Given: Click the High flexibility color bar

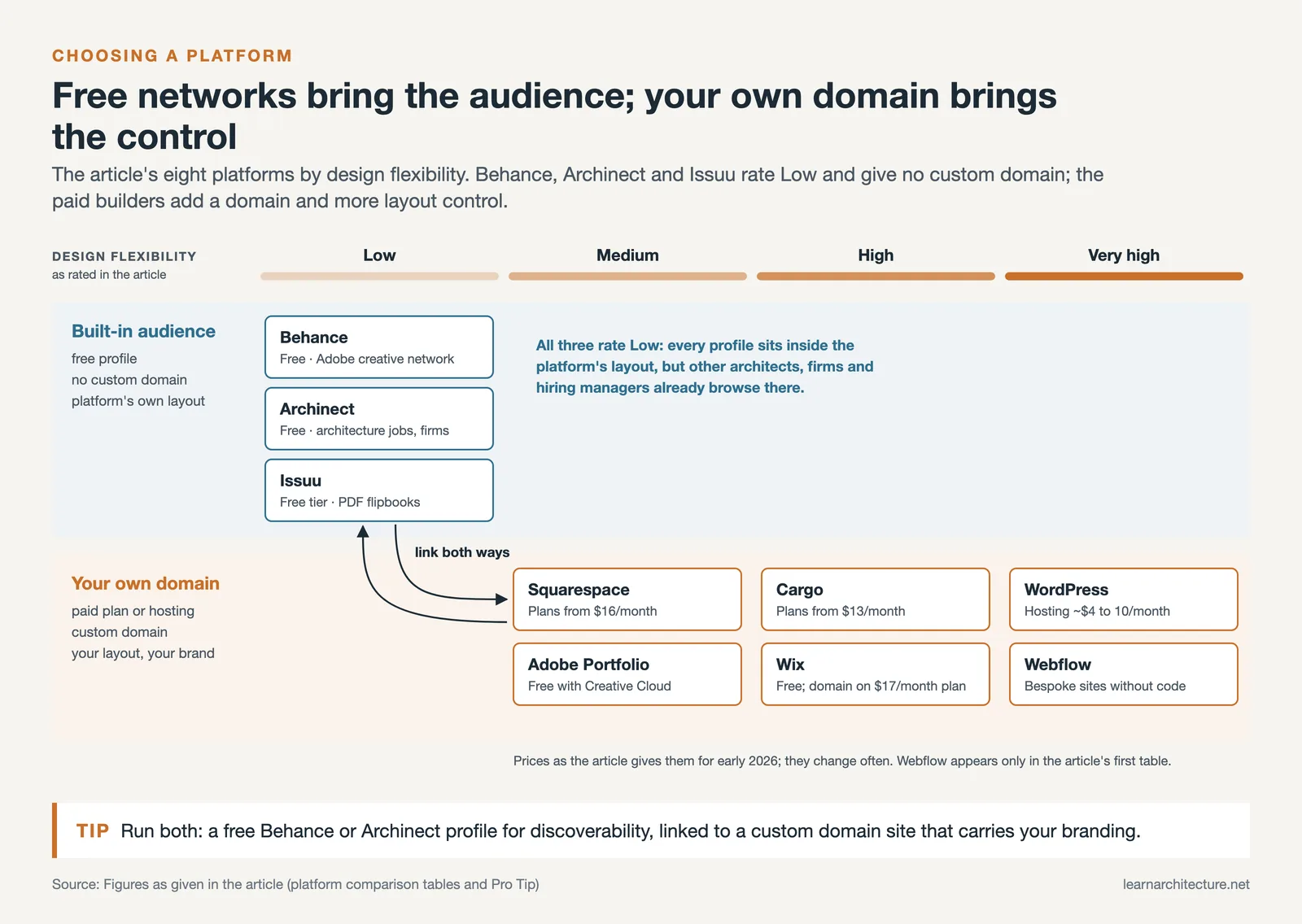Looking at the screenshot, I should click(876, 277).
